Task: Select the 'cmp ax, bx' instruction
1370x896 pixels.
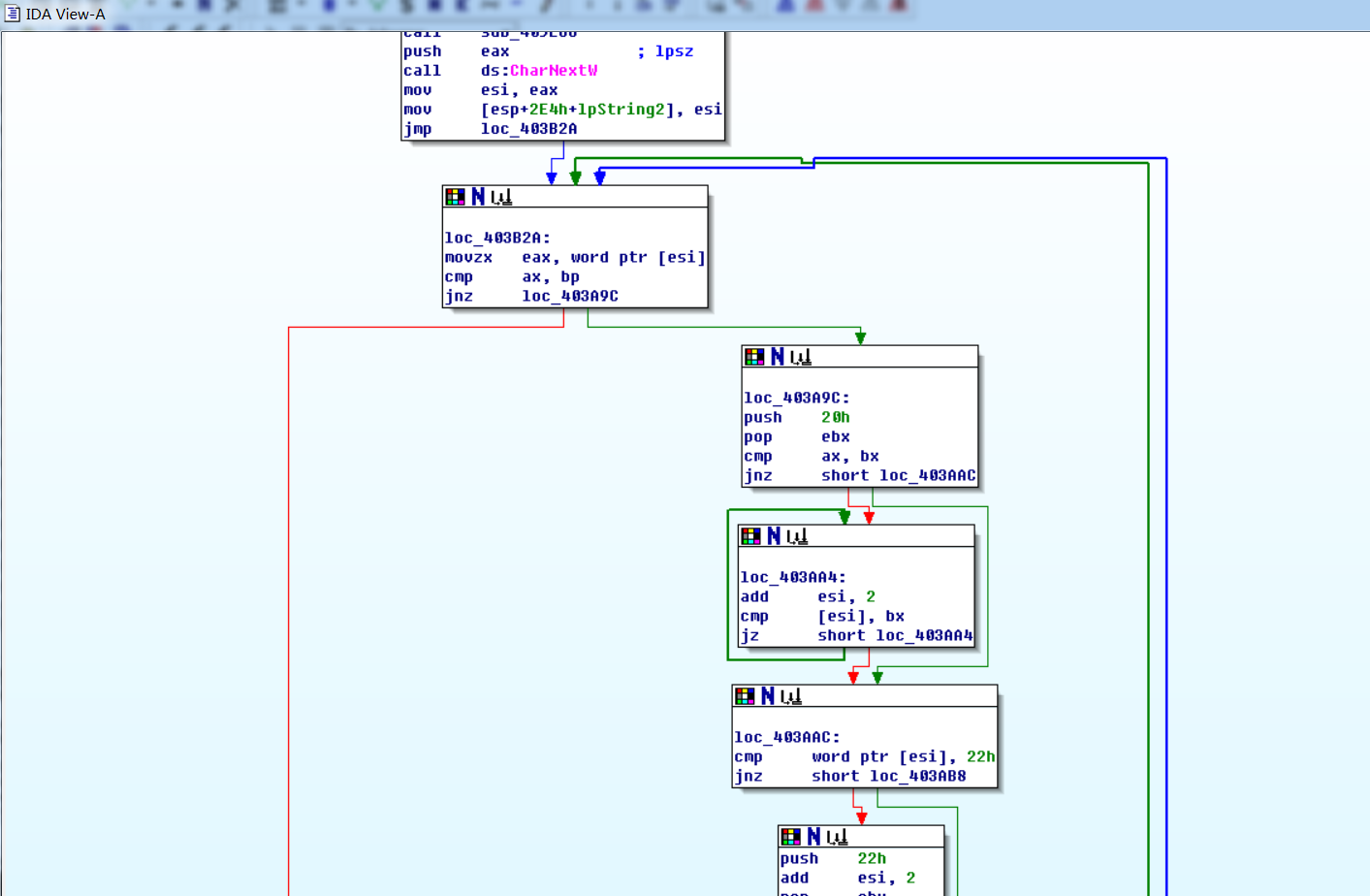Action: coord(812,456)
